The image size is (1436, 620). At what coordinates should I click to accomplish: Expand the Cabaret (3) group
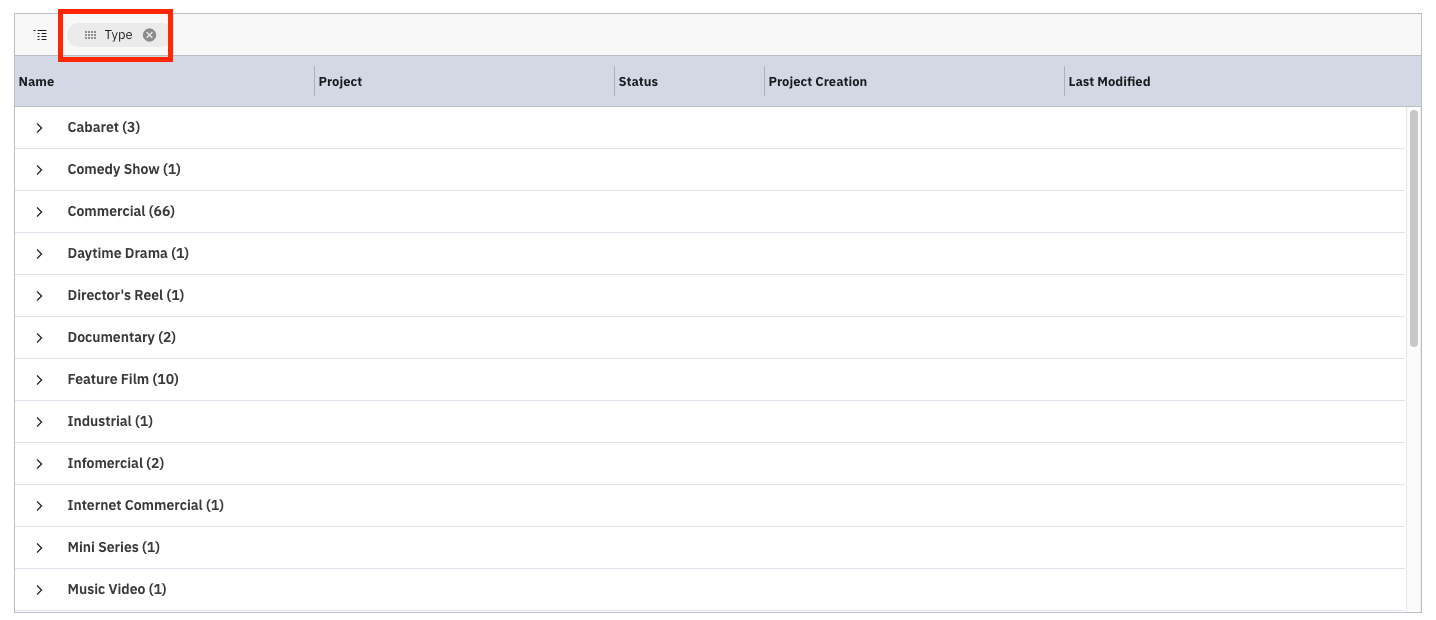pyautogui.click(x=39, y=127)
